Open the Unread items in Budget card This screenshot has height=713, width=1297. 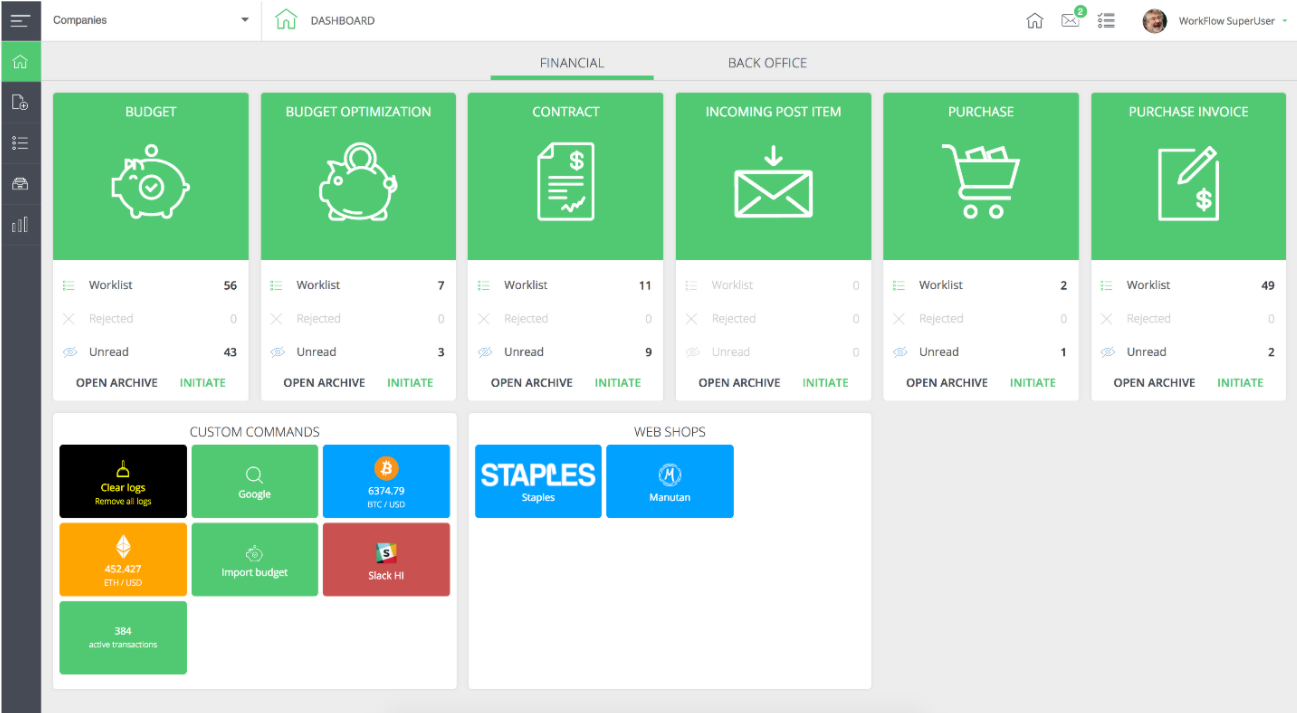[109, 352]
